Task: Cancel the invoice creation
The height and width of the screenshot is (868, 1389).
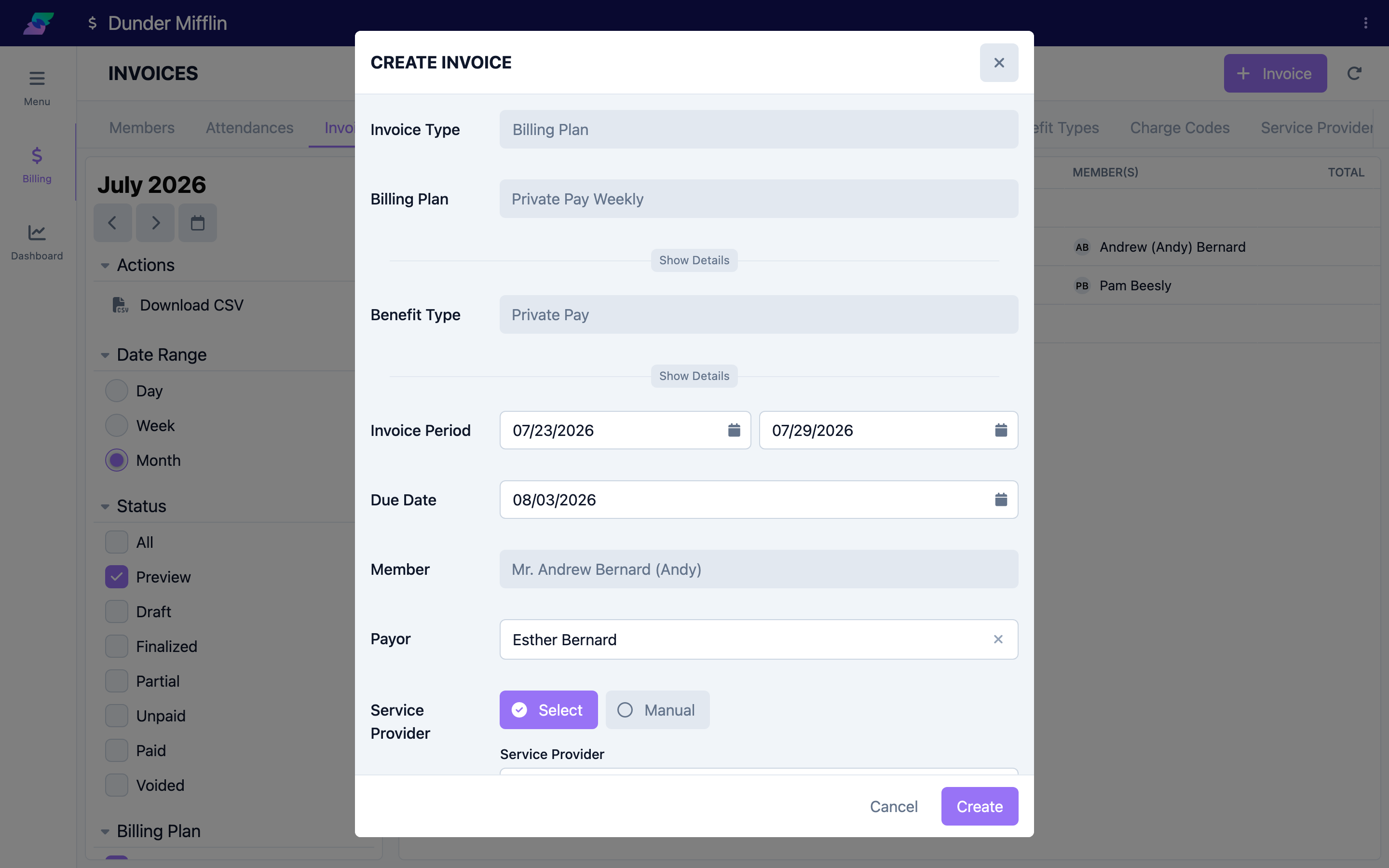Action: coord(894,806)
